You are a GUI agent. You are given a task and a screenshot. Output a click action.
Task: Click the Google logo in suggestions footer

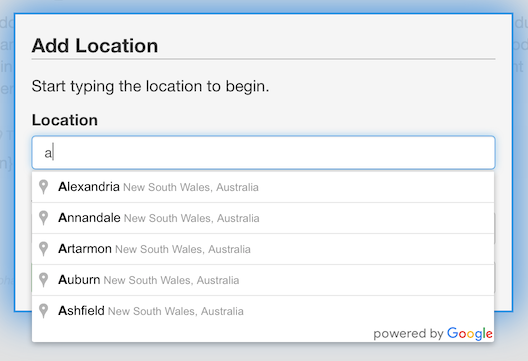pyautogui.click(x=469, y=334)
